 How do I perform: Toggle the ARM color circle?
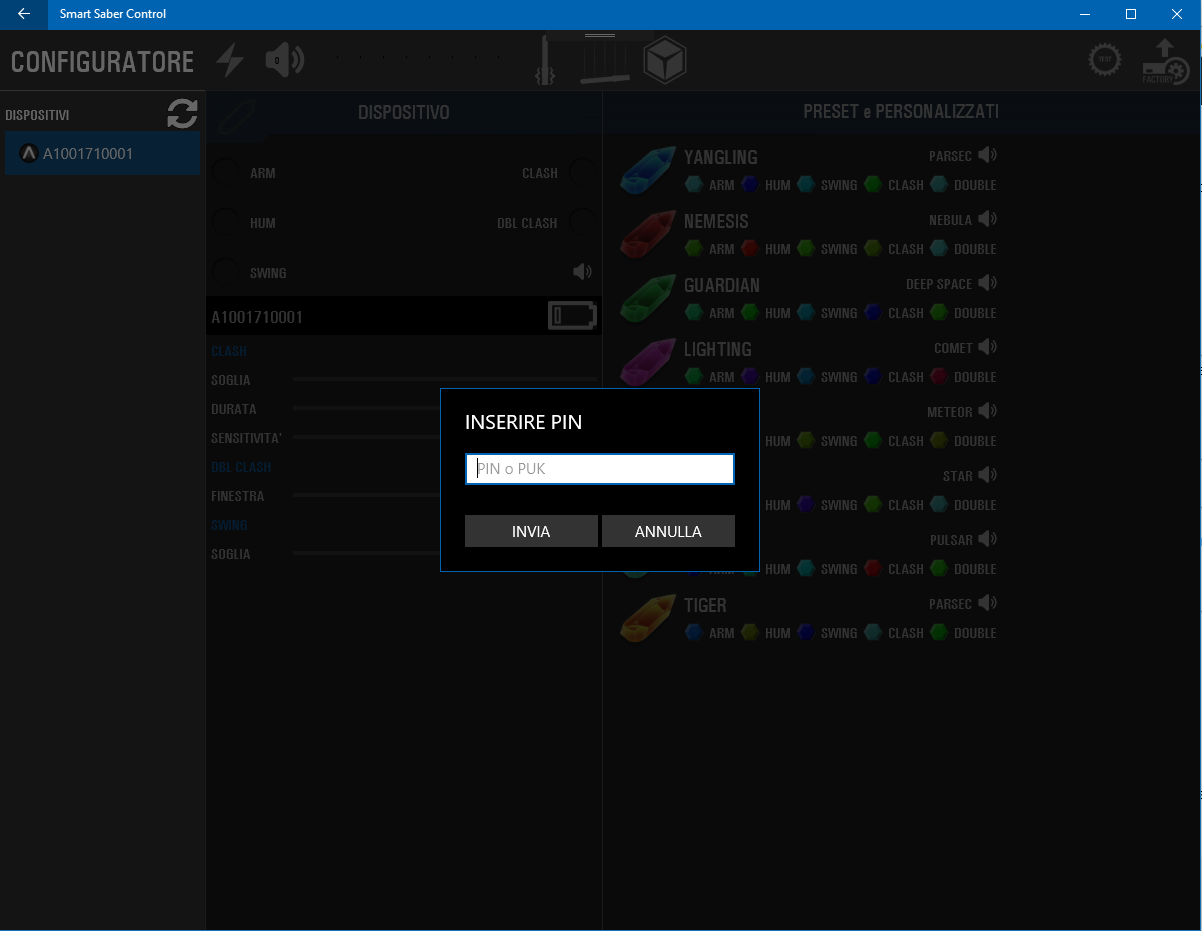coord(226,172)
